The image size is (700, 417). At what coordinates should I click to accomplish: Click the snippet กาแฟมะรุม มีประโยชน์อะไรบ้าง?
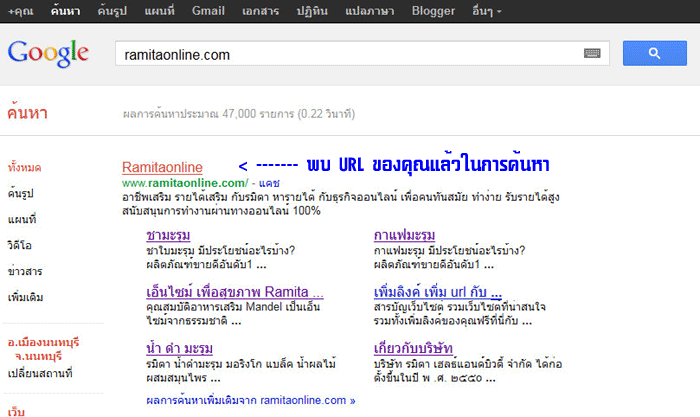pos(450,257)
